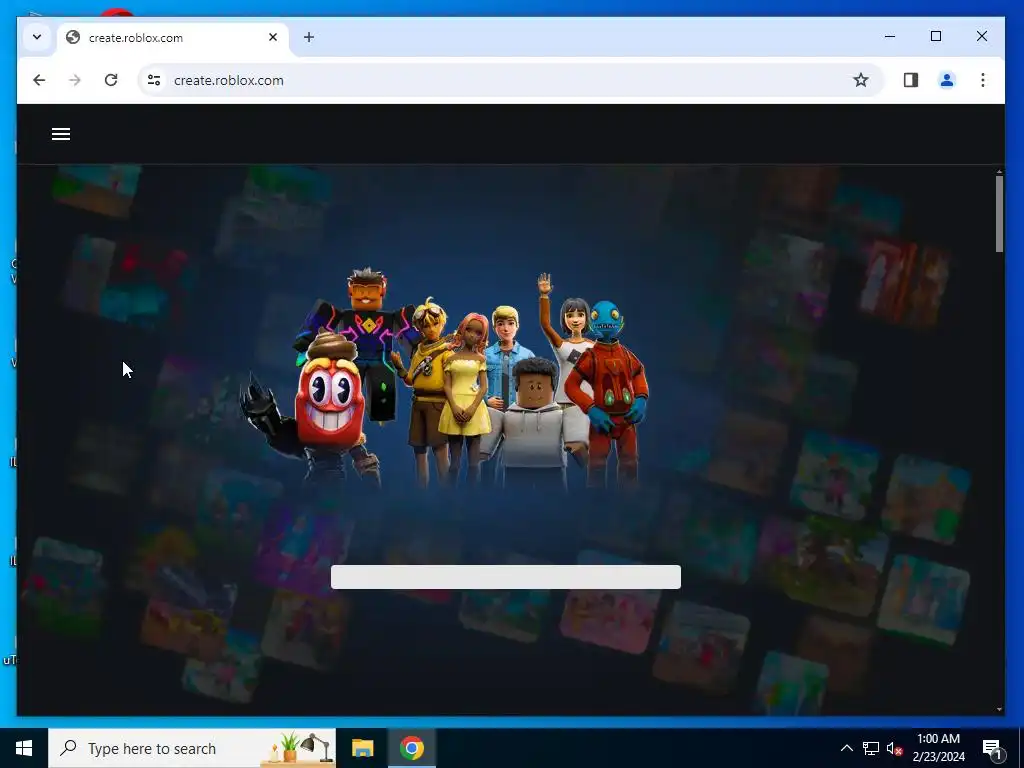Viewport: 1024px width, 768px height.
Task: Minimize the Chrome window
Action: (889, 37)
